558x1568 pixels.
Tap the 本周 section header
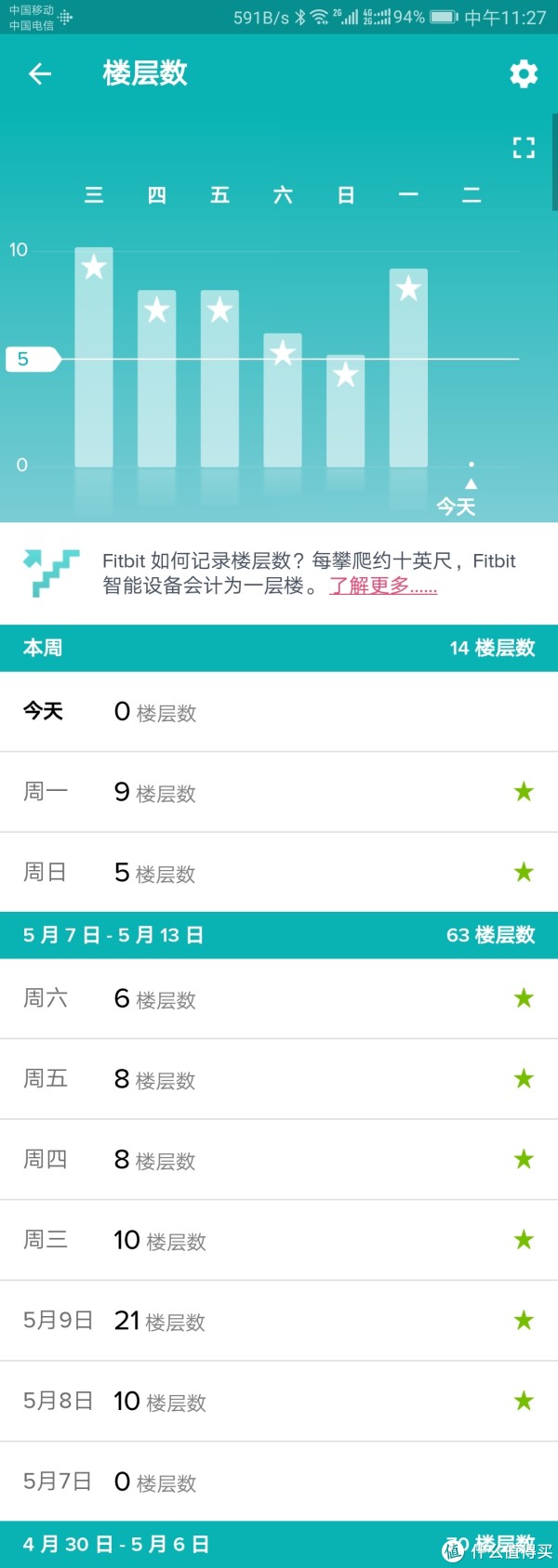(279, 648)
